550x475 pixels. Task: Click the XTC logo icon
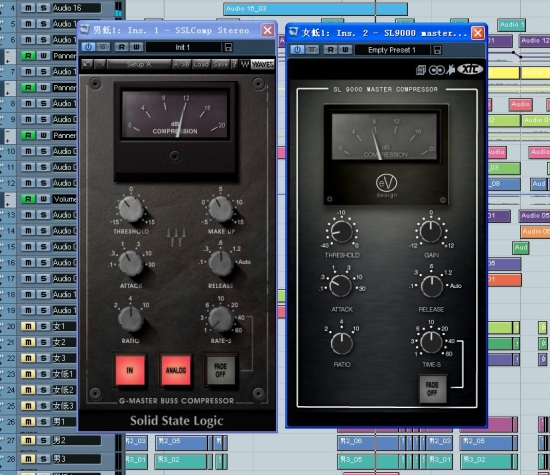470,69
